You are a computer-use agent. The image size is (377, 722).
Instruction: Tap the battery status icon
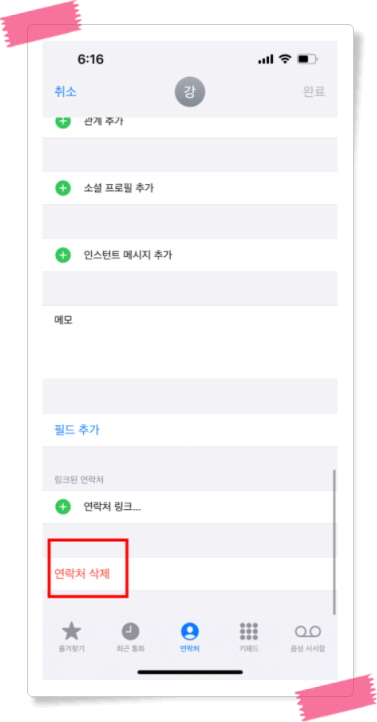coord(307,59)
